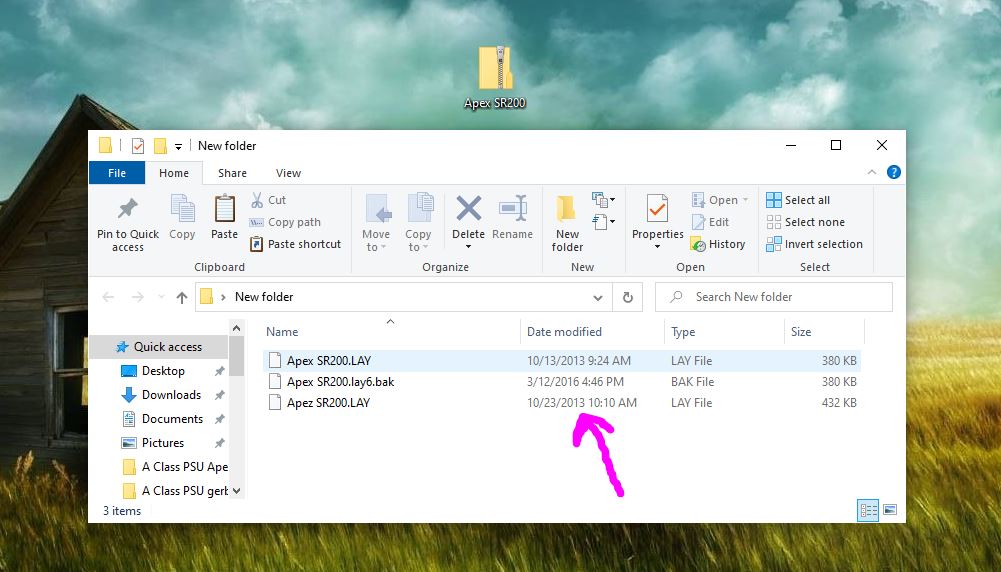Click the Cut scissors icon
The image size is (1001, 572).
257,200
